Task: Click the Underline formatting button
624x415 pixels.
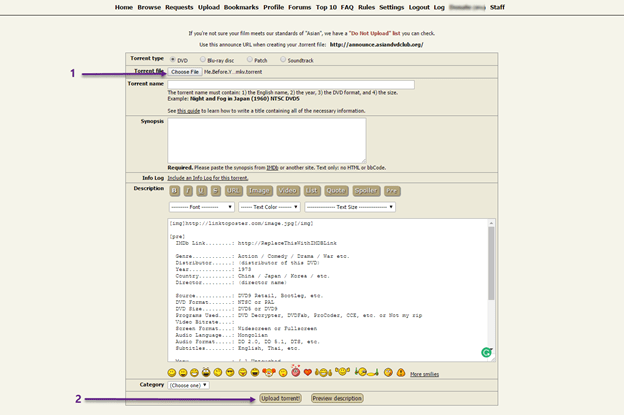Action: pos(203,189)
